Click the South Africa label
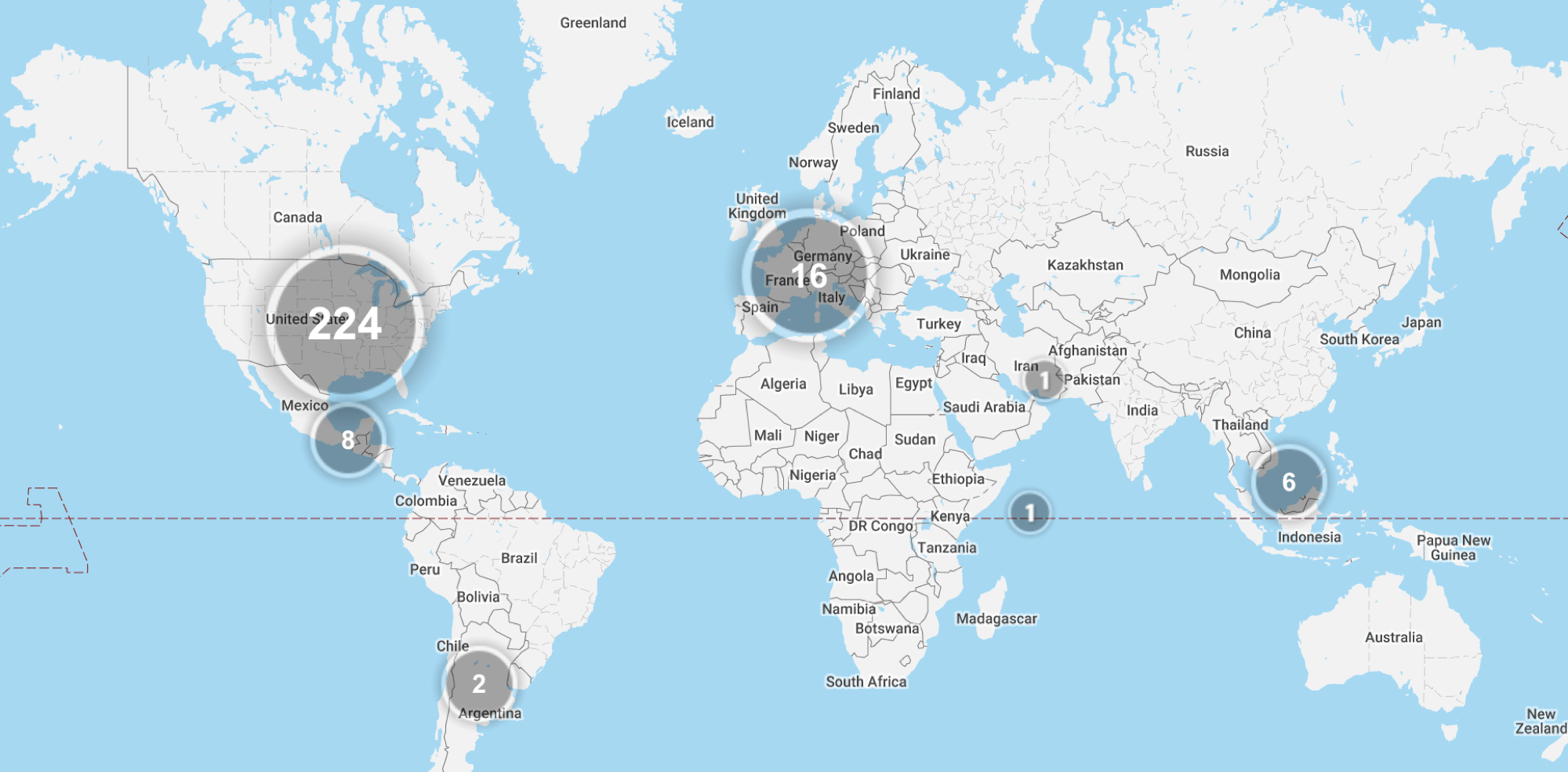The height and width of the screenshot is (772, 1568). pyautogui.click(x=866, y=682)
